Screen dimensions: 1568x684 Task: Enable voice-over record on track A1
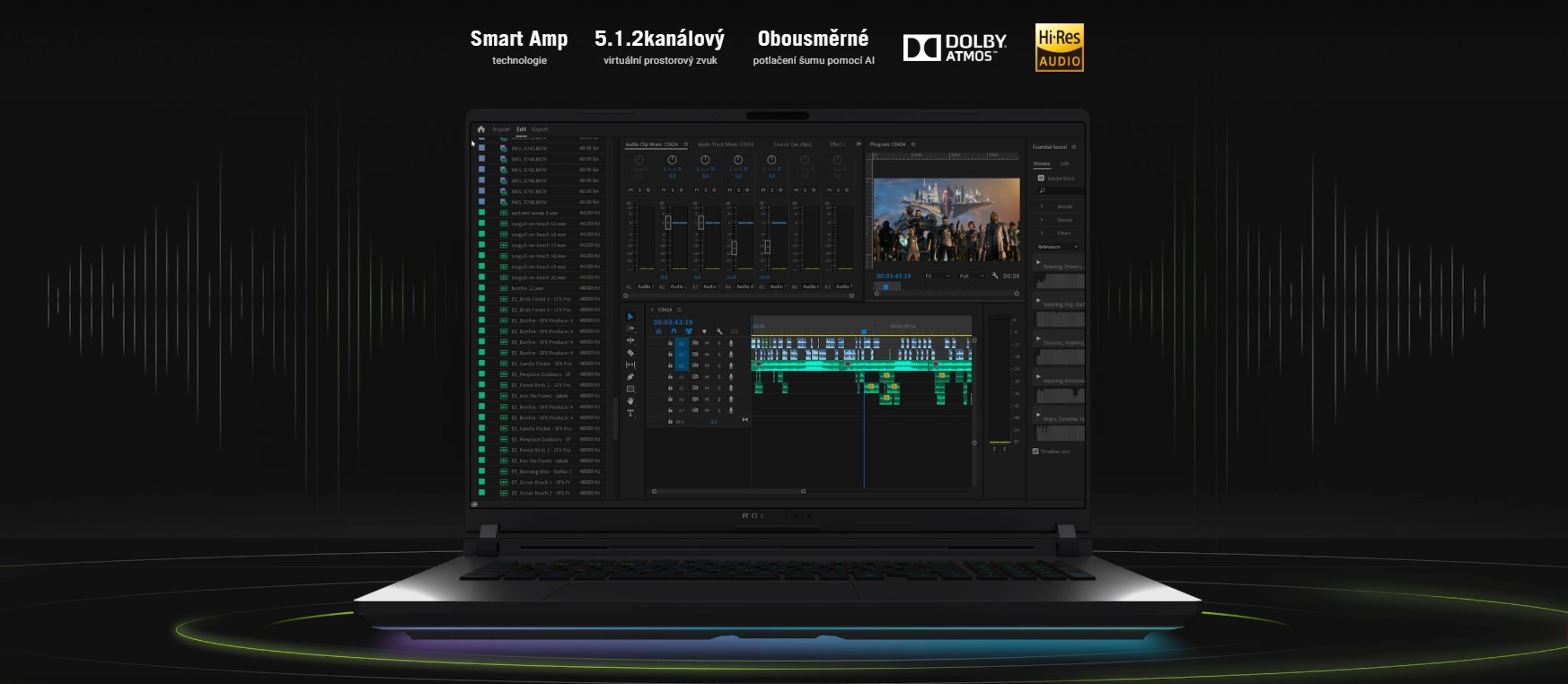[x=731, y=343]
